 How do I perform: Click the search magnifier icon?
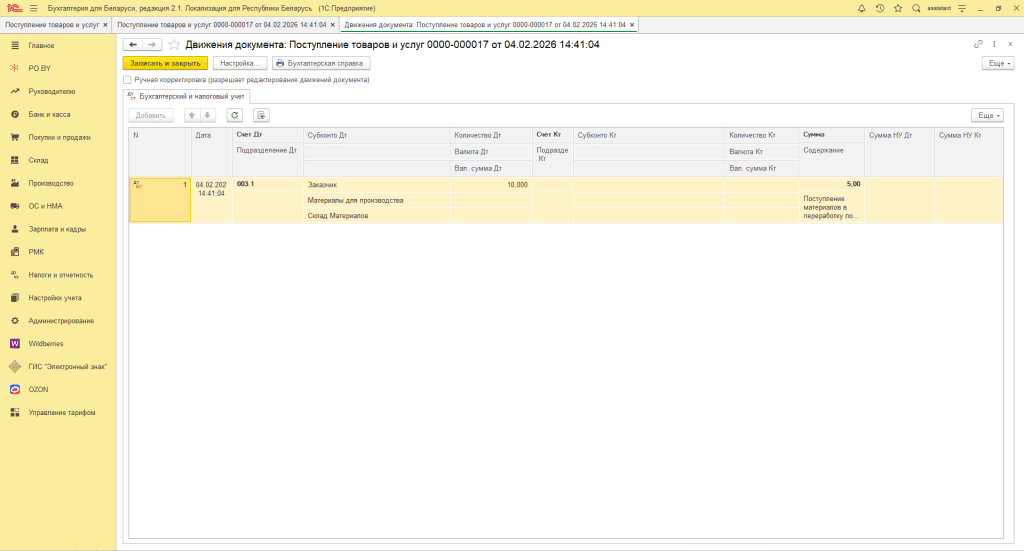[916, 8]
